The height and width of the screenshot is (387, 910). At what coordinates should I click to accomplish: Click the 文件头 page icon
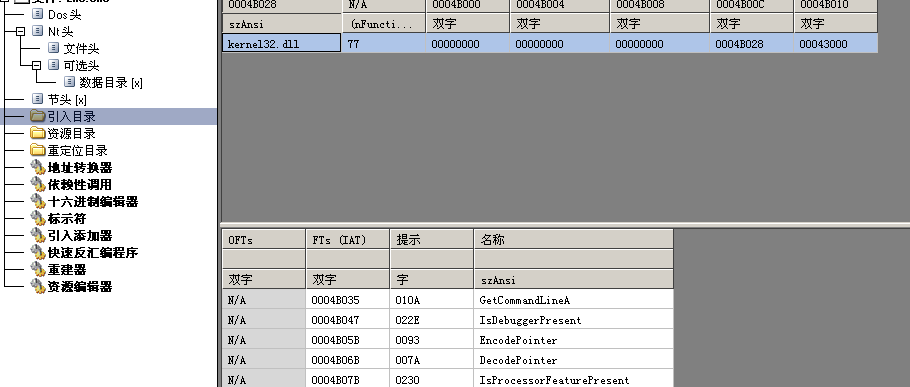(x=54, y=48)
